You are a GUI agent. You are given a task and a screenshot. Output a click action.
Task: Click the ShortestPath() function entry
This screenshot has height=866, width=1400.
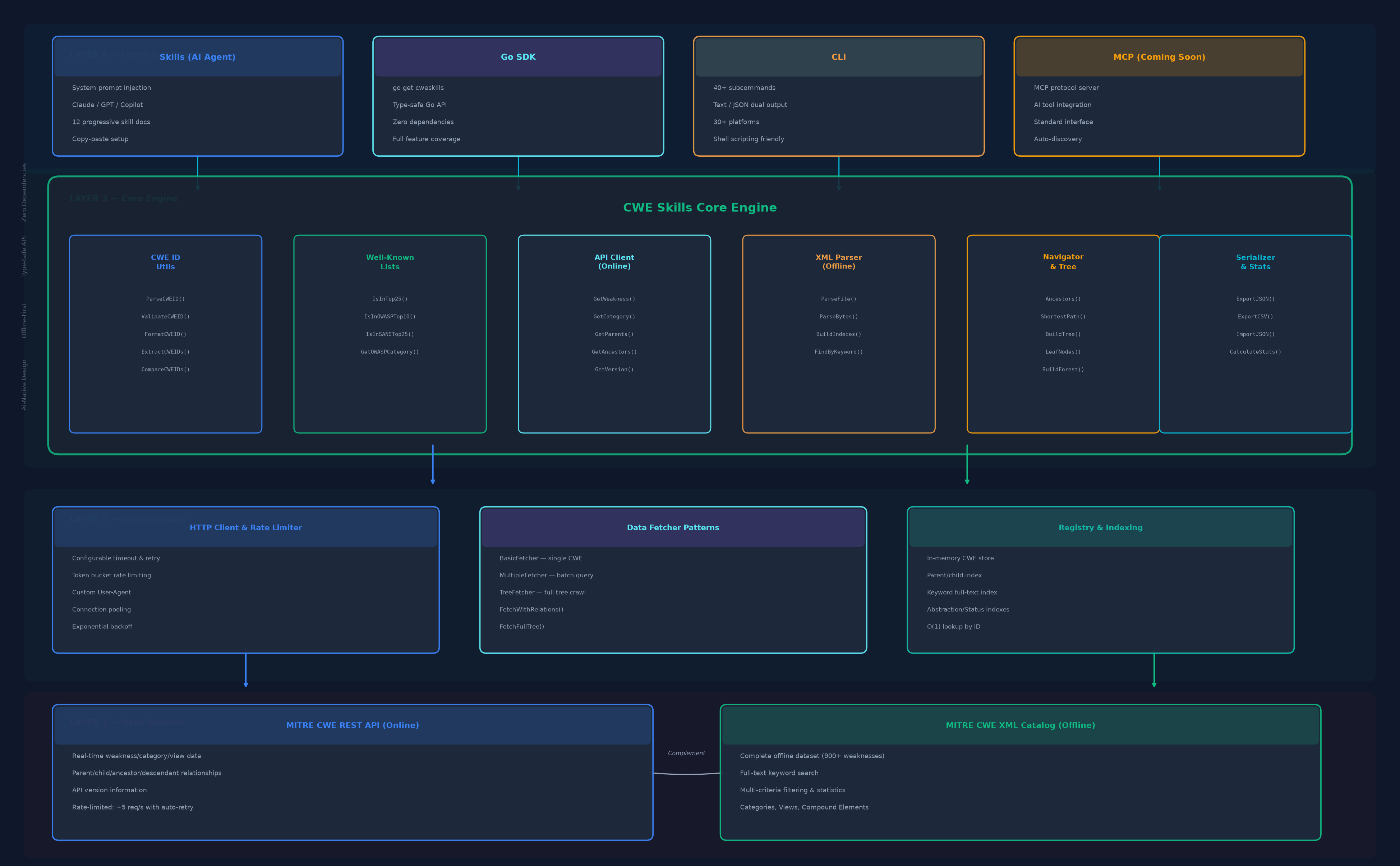pos(1063,317)
